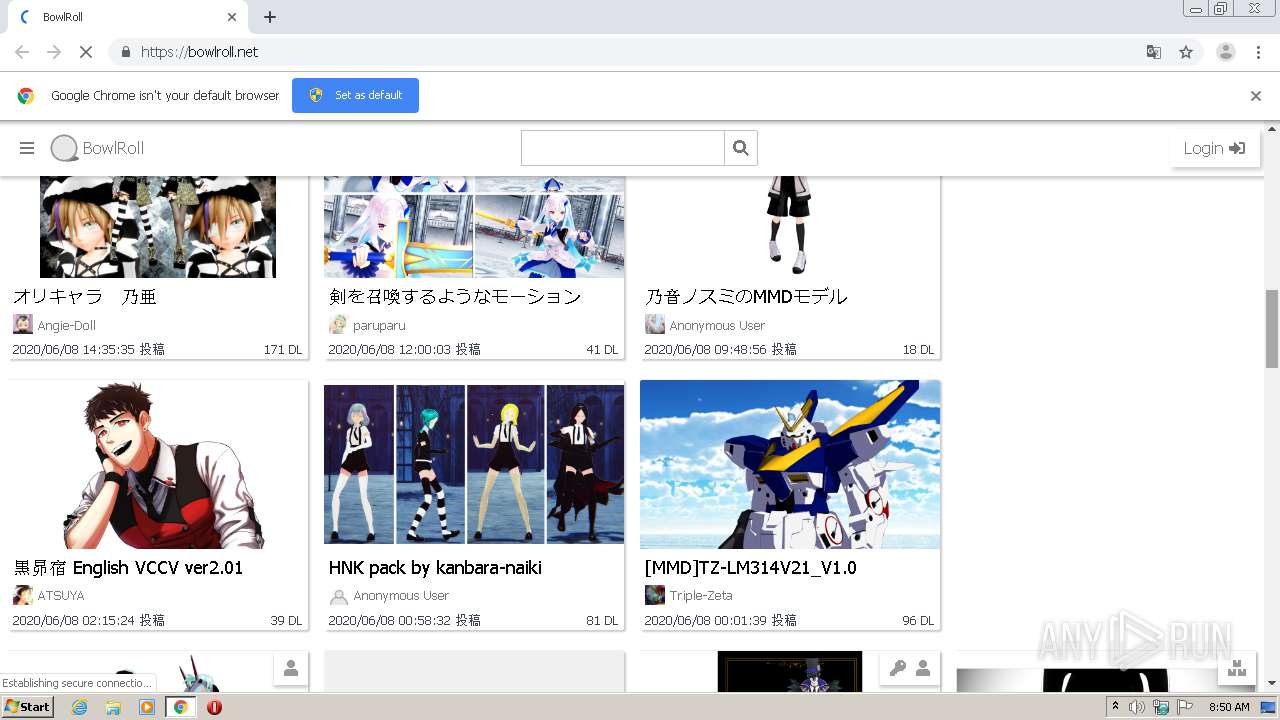Viewport: 1280px width, 720px height.
Task: Focus the BowlRoll search field
Action: (x=623, y=148)
